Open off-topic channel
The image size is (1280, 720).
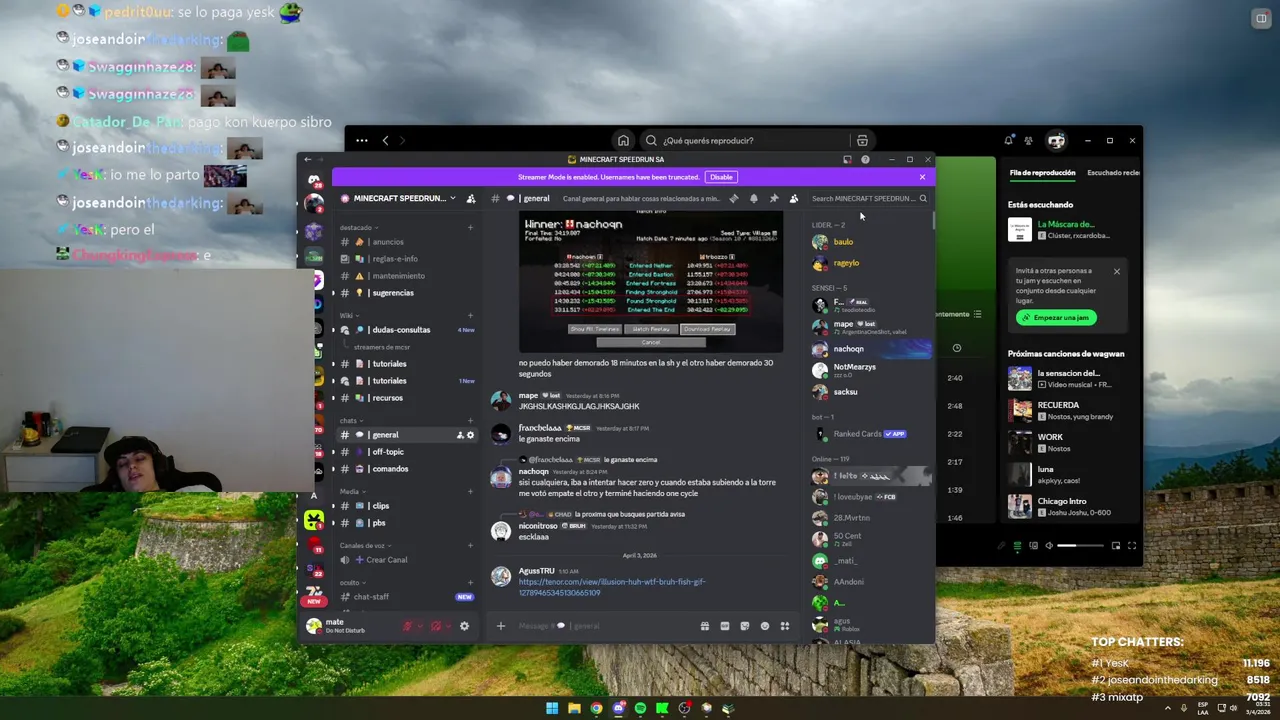click(x=406, y=452)
